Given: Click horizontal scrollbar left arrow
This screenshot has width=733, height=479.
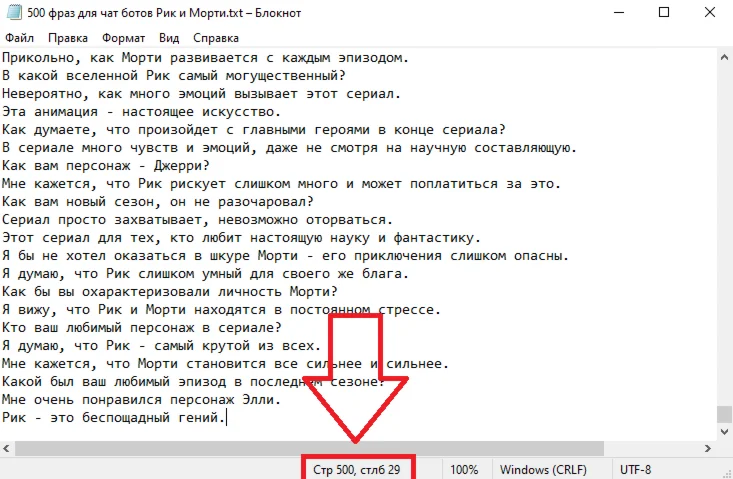Looking at the screenshot, I should (x=7, y=449).
